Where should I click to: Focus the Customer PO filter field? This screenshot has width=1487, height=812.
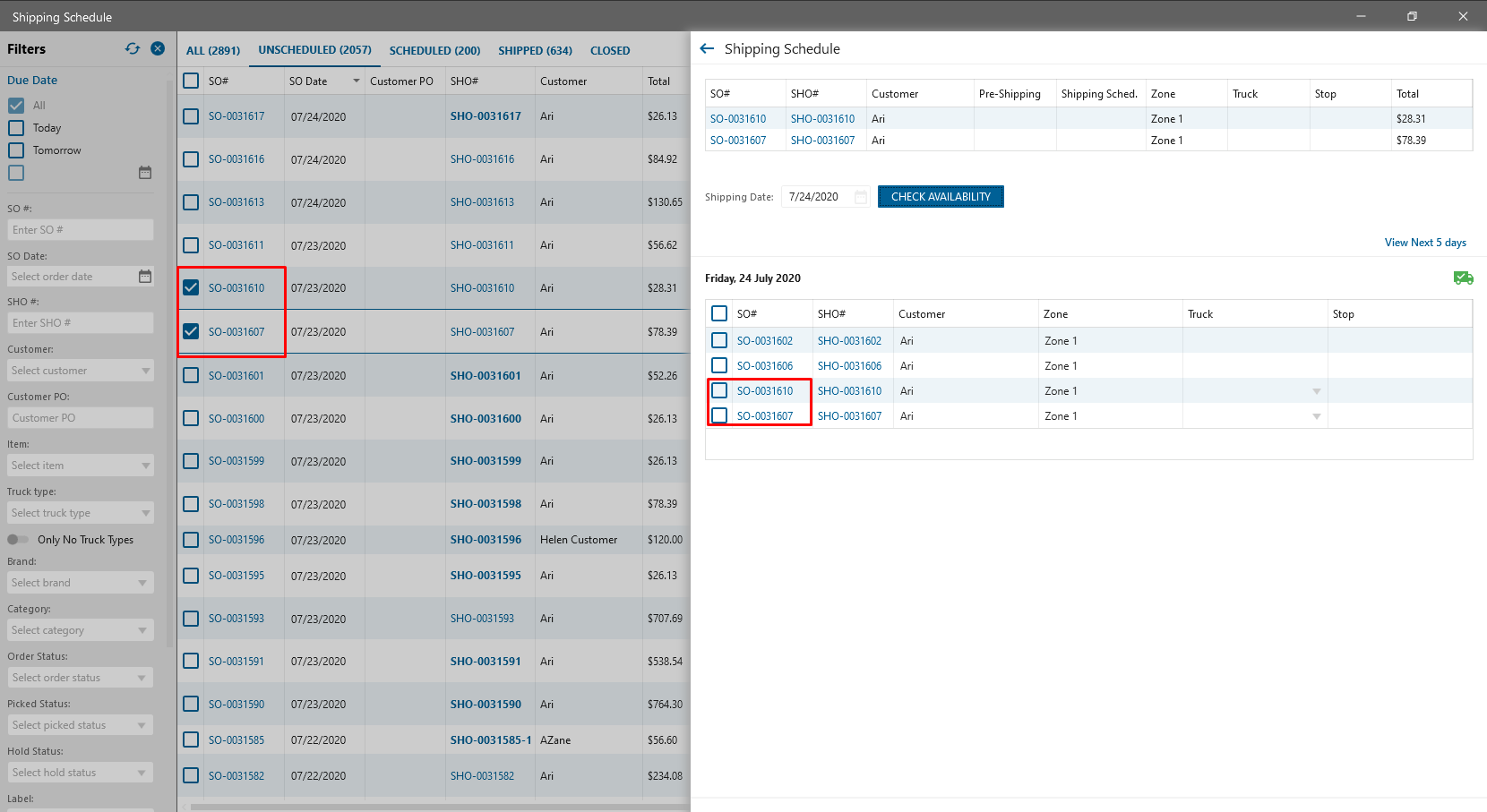(x=81, y=418)
